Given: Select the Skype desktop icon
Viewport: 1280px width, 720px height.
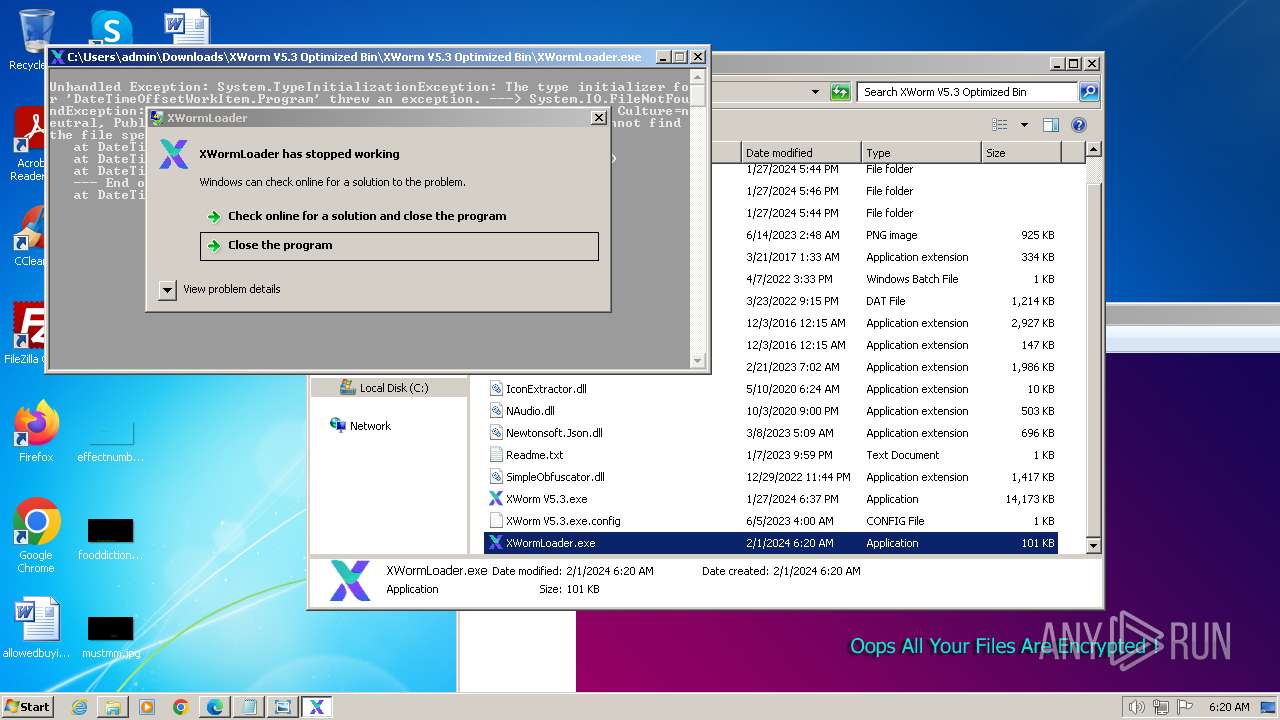Looking at the screenshot, I should click(x=110, y=27).
